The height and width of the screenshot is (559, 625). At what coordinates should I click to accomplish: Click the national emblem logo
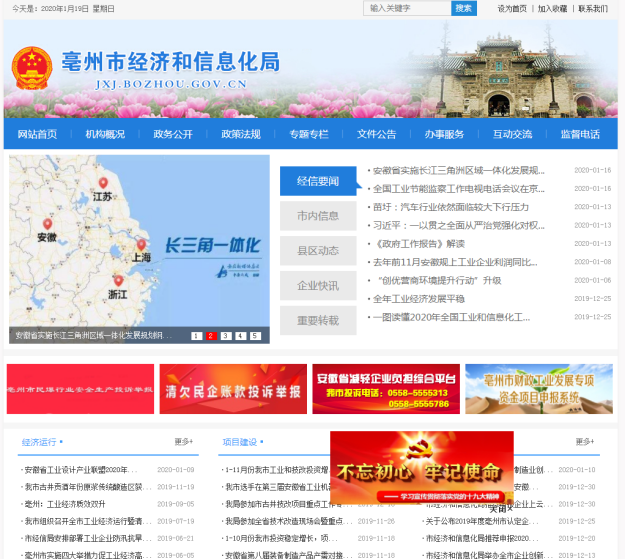tap(32, 69)
